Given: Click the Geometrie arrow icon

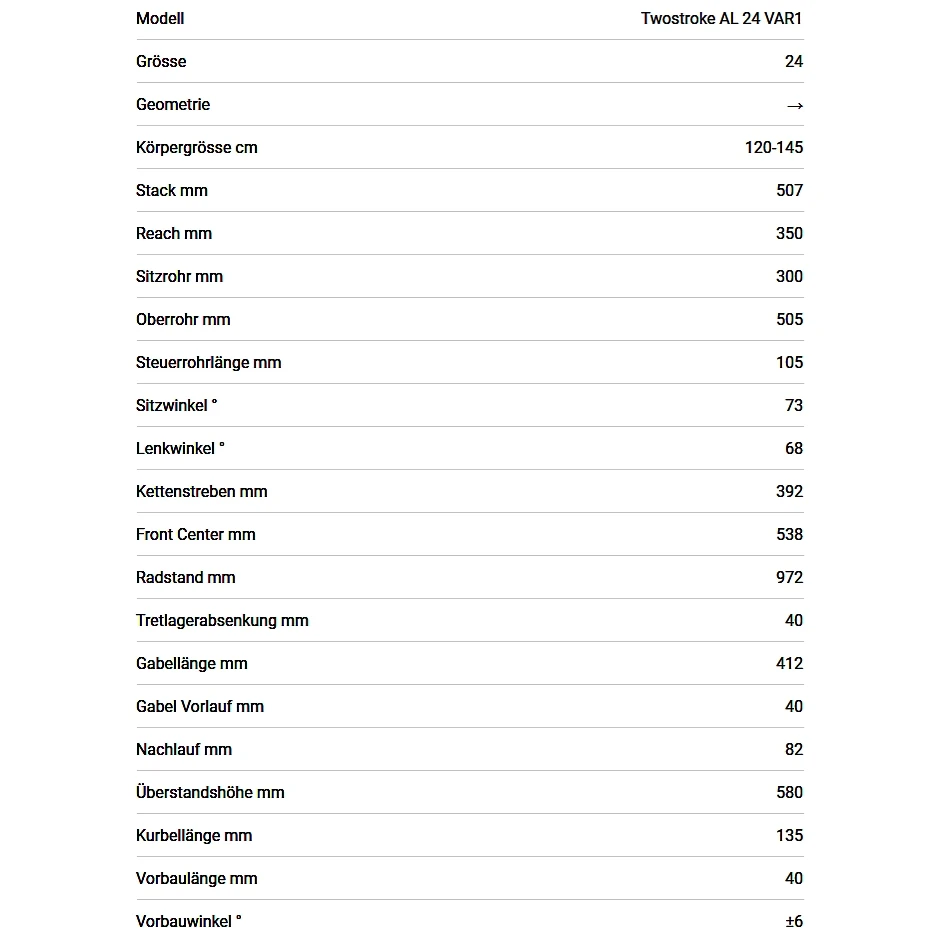Looking at the screenshot, I should [794, 105].
